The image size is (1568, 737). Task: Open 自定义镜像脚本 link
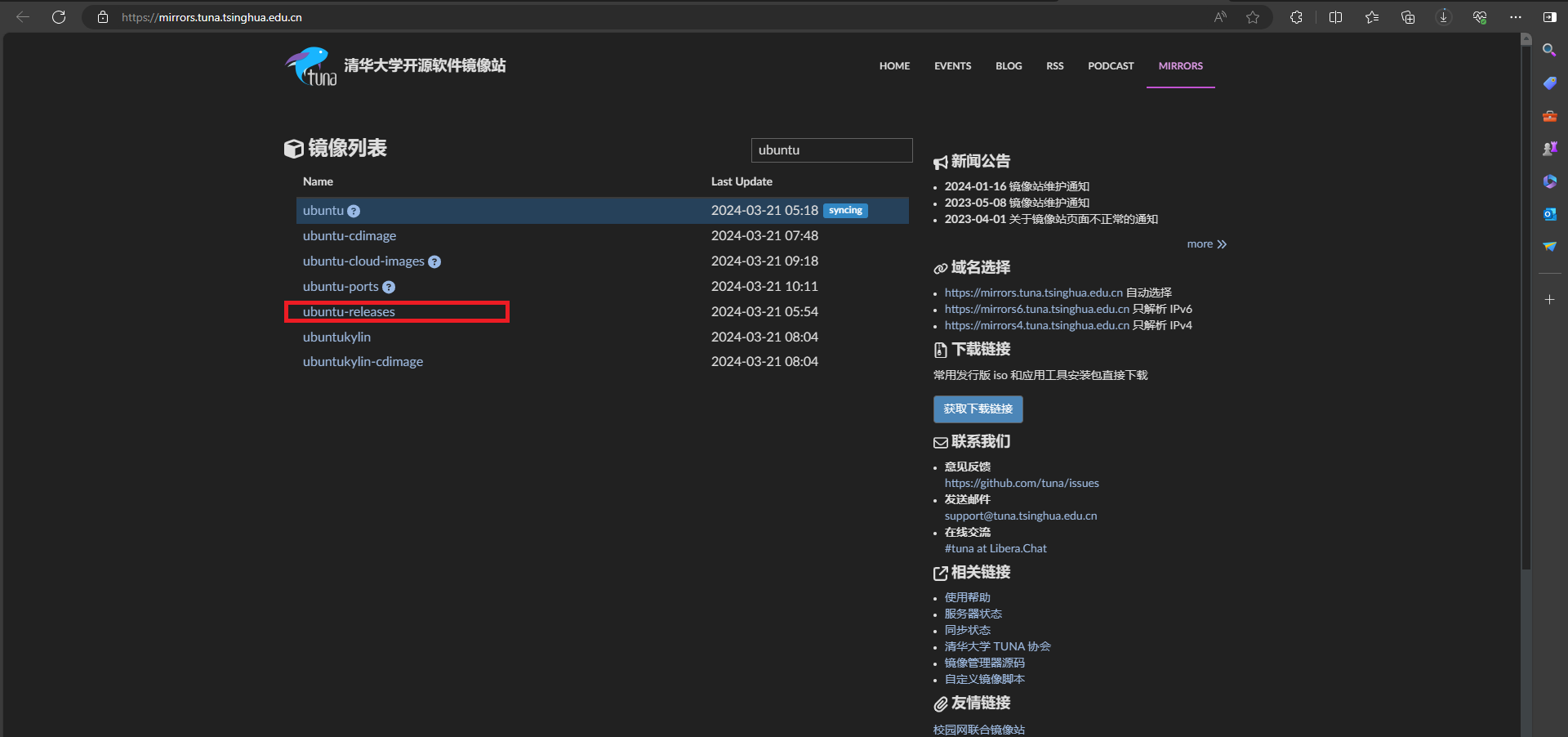(984, 679)
